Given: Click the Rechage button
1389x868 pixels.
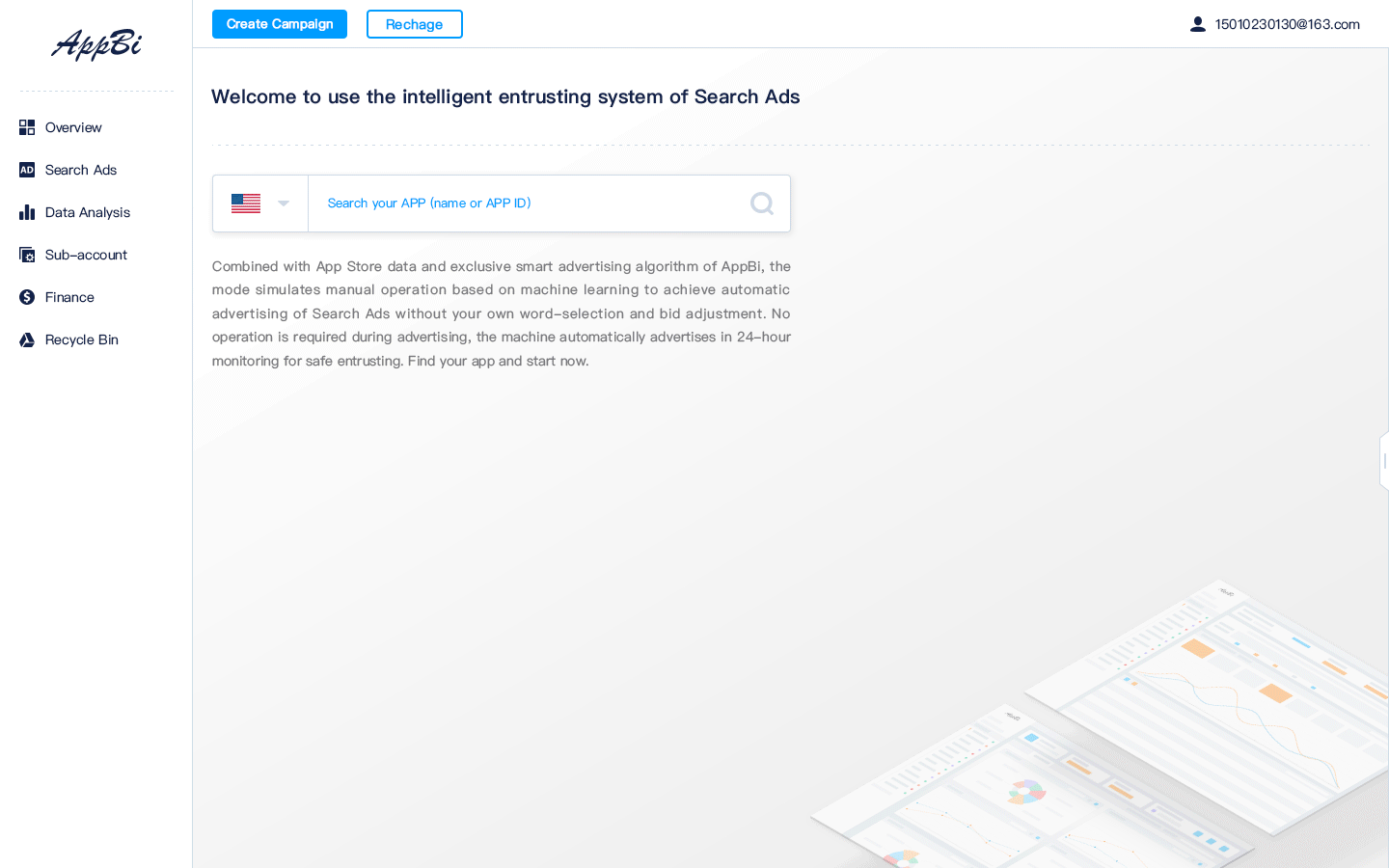Looking at the screenshot, I should tap(415, 24).
